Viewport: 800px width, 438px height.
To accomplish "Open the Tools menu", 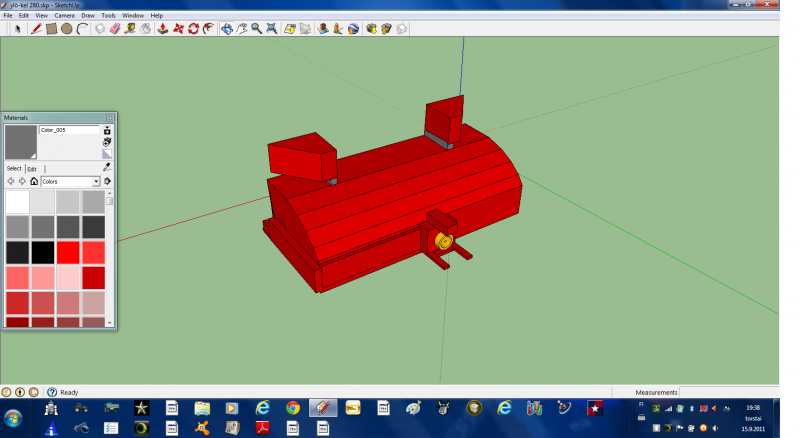I will [x=109, y=16].
